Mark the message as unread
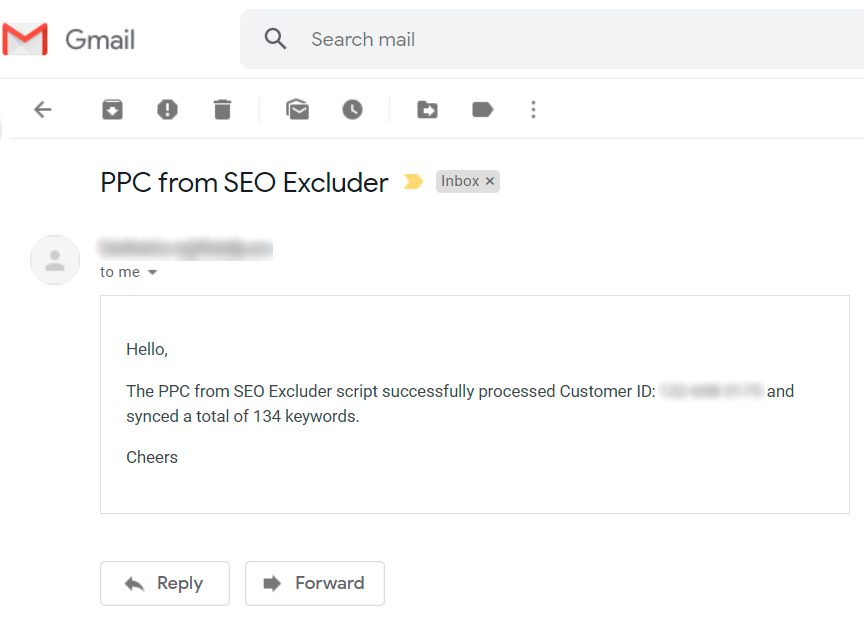This screenshot has width=865, height=622. [x=297, y=109]
